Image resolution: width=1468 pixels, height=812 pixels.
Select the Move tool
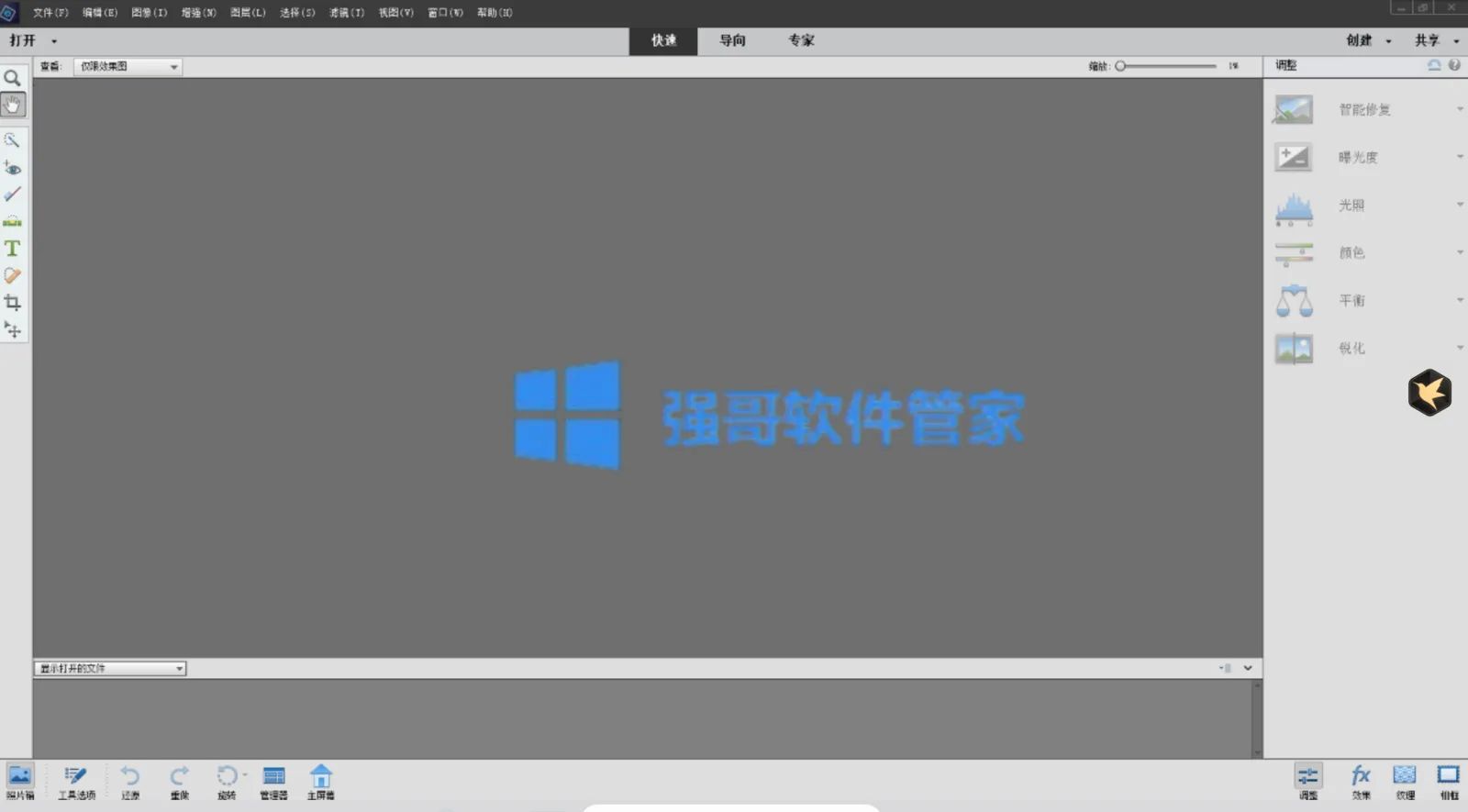tap(12, 329)
